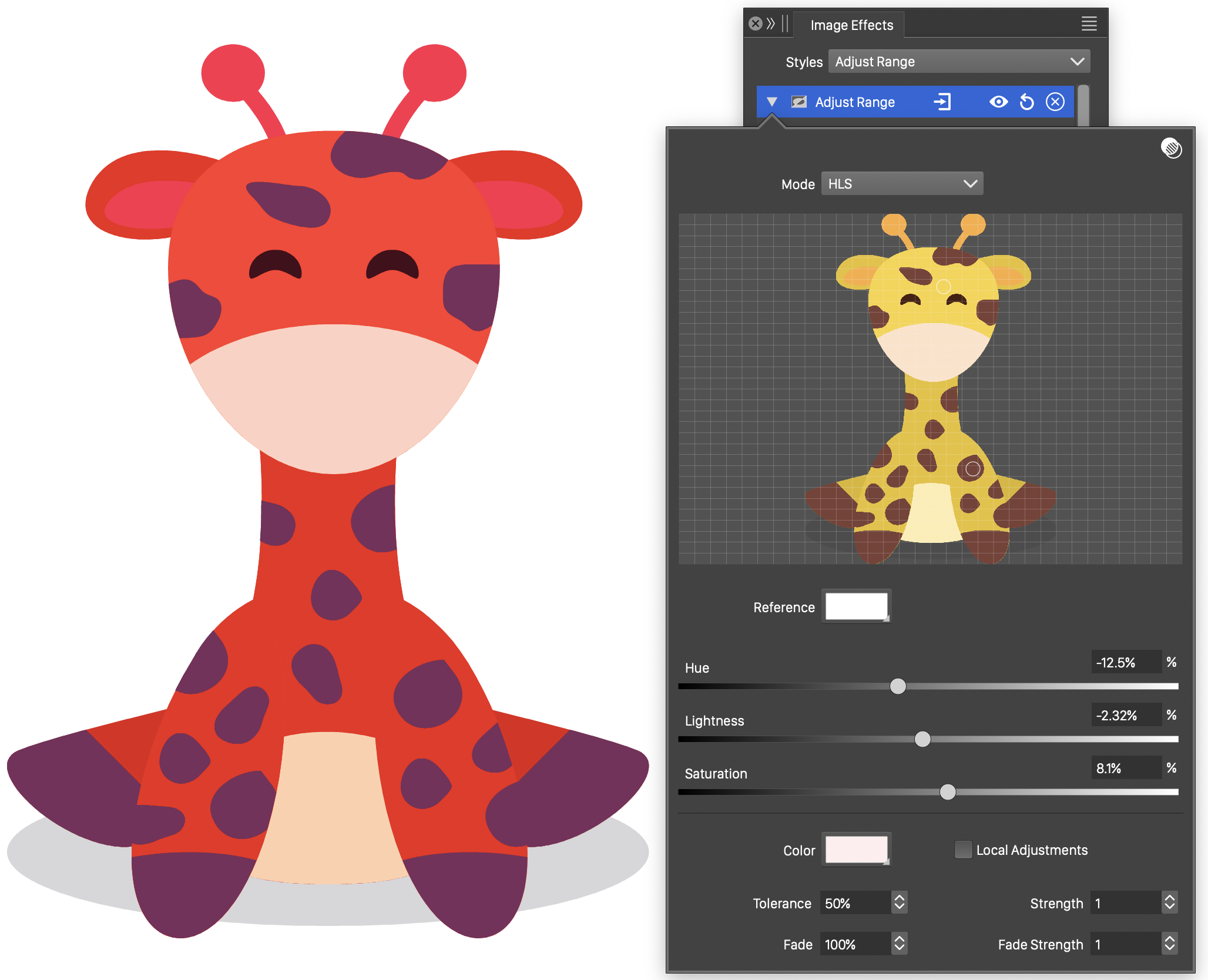
Task: Open the Mode HLS dropdown
Action: coord(902,184)
